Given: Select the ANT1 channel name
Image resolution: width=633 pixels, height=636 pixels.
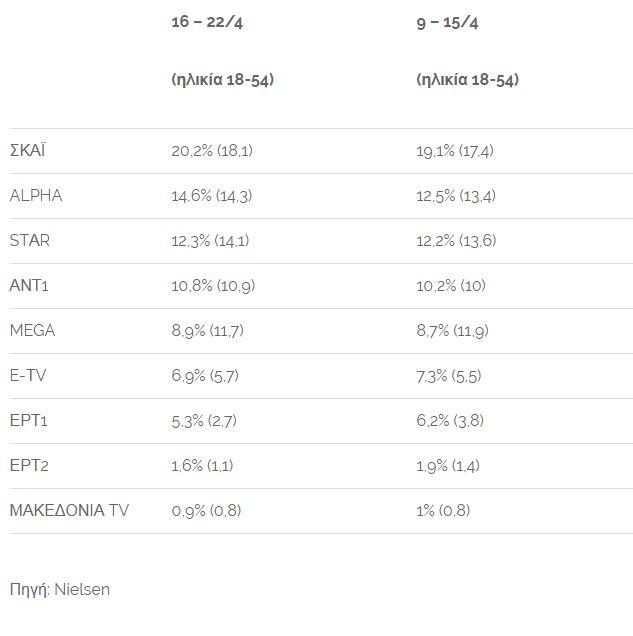Looking at the screenshot, I should coord(30,286).
